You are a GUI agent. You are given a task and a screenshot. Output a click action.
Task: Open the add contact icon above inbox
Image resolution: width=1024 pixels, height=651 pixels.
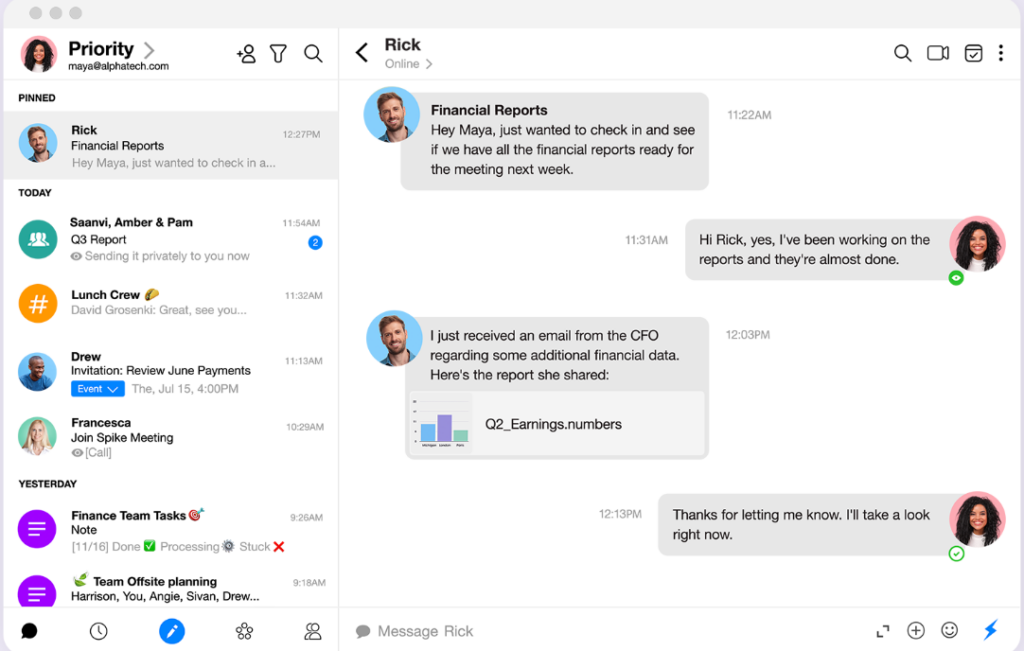246,53
